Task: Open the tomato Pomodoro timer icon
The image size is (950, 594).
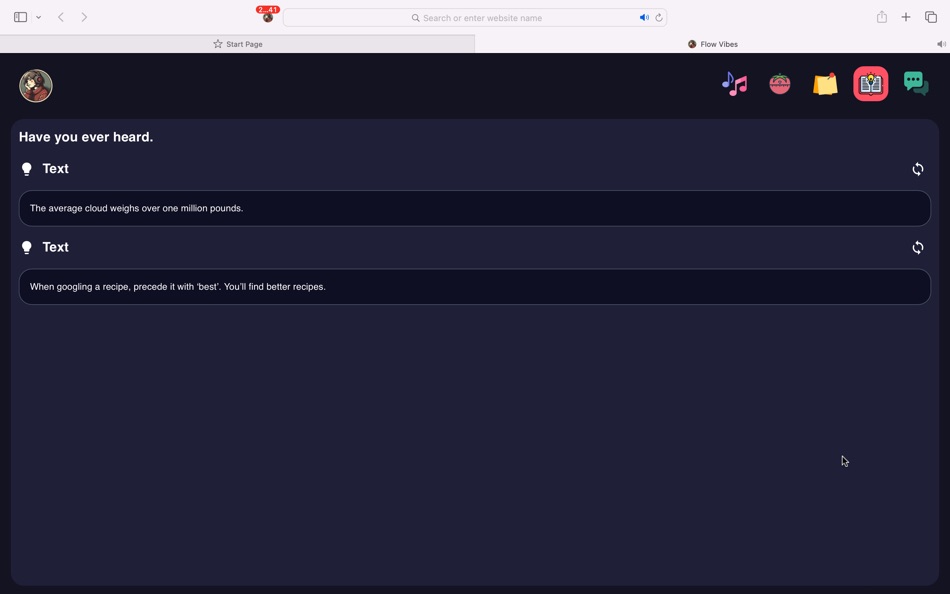Action: coord(780,84)
